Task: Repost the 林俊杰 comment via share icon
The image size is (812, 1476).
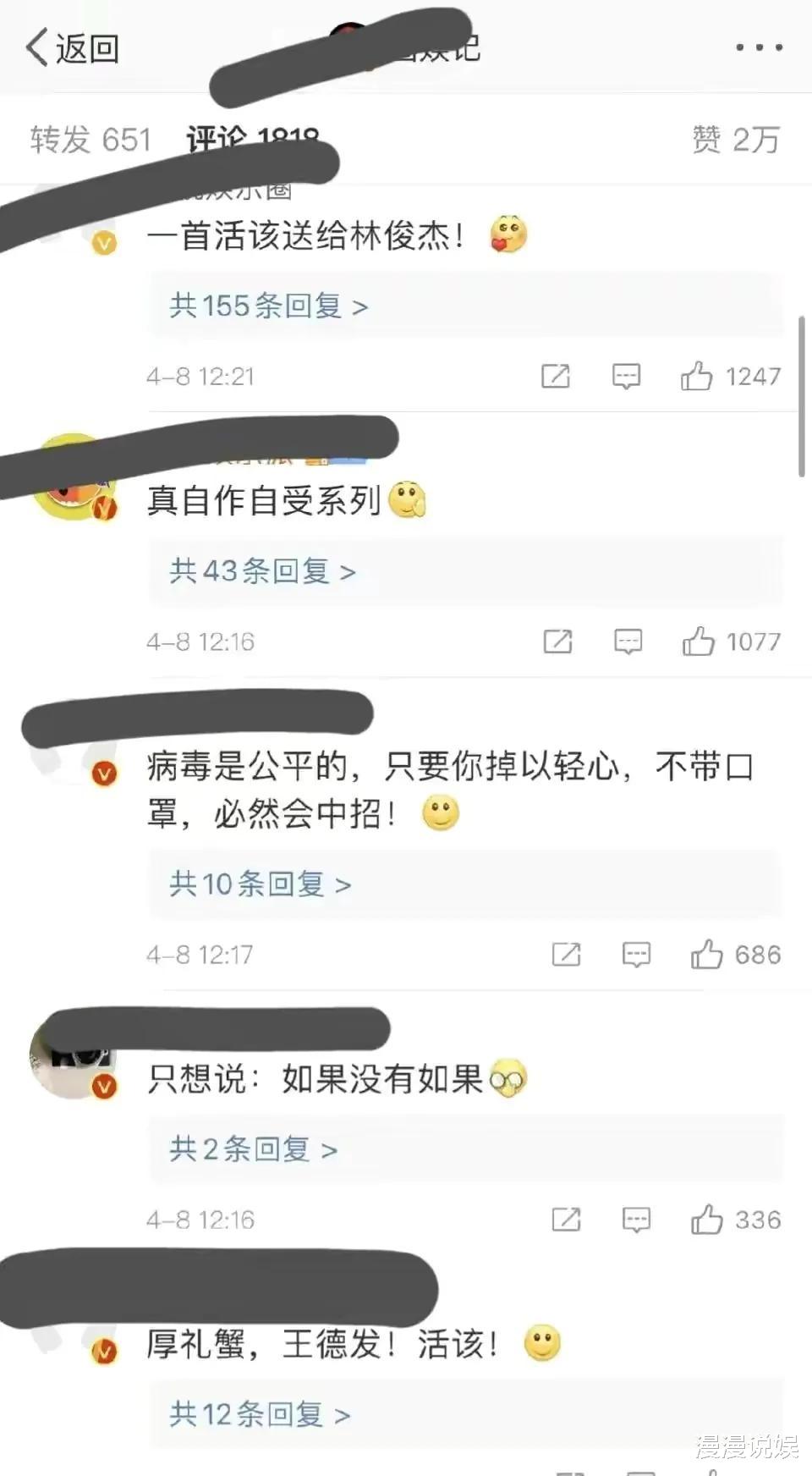Action: [556, 376]
